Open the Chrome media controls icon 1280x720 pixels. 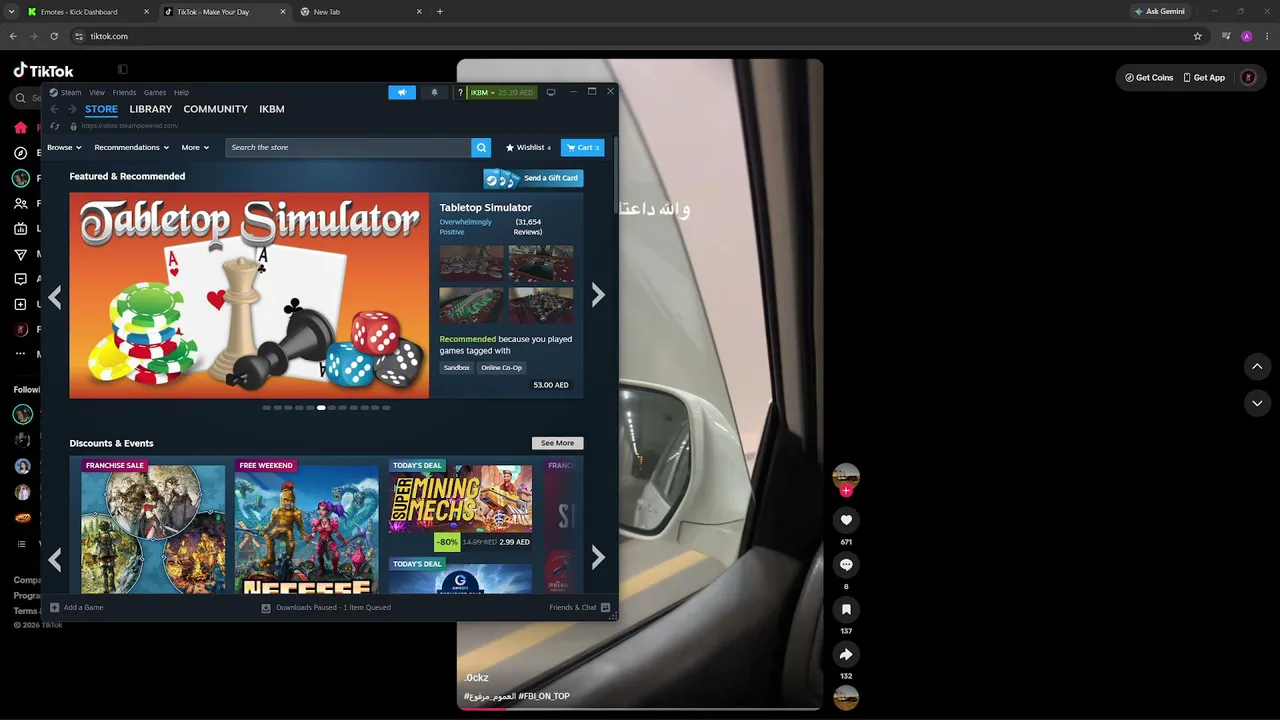1226,36
